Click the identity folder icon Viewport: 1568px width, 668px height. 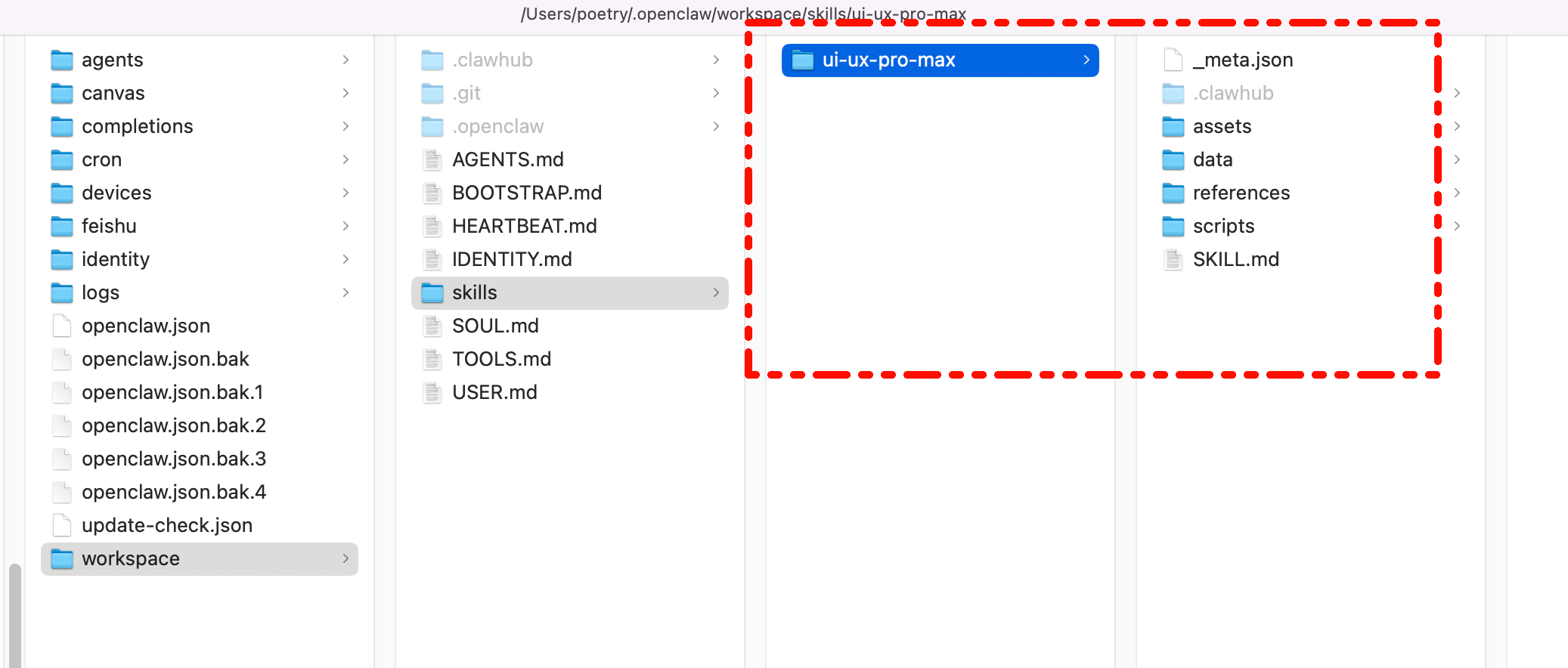pyautogui.click(x=62, y=259)
